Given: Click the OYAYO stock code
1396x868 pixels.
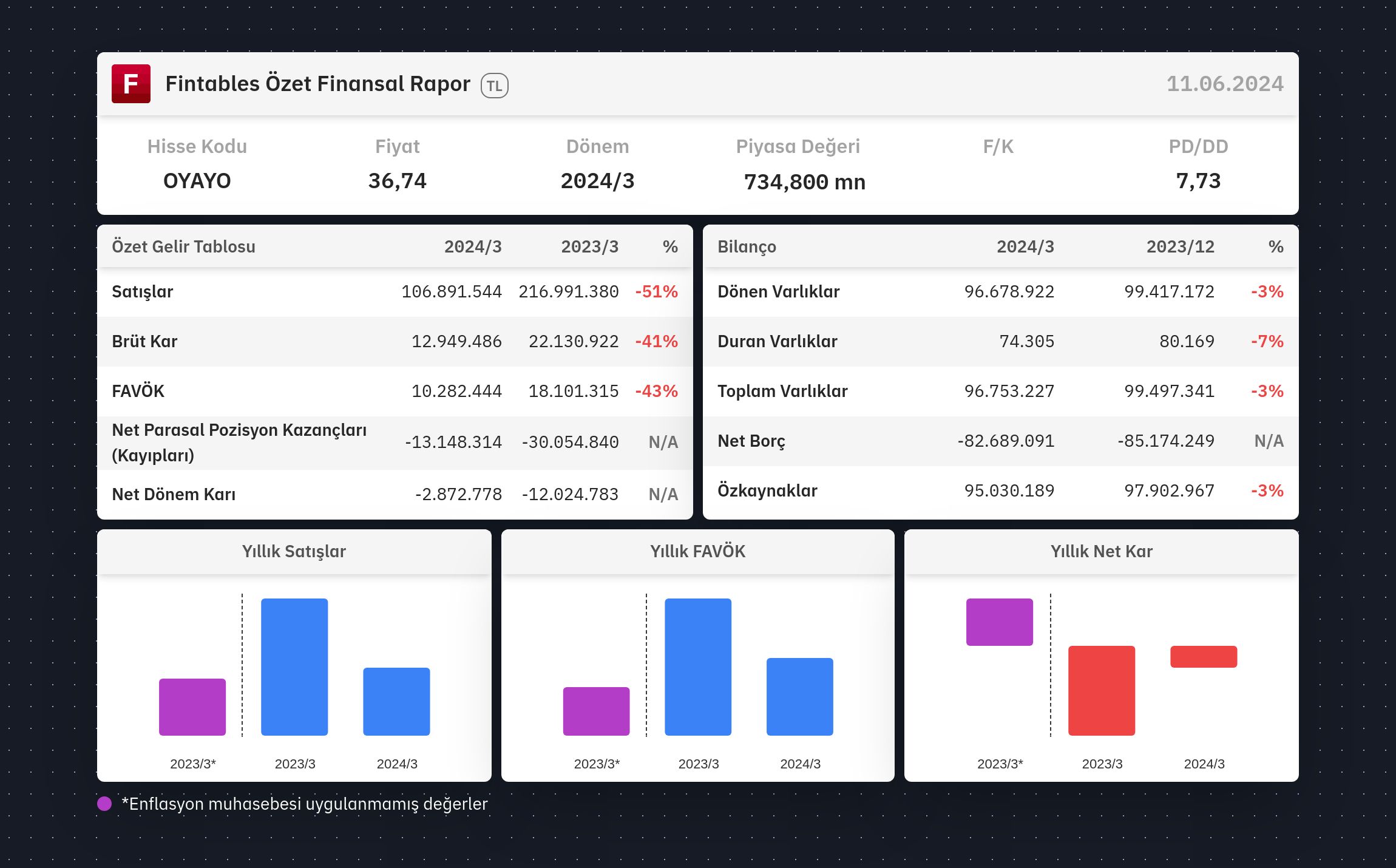Looking at the screenshot, I should click(197, 181).
